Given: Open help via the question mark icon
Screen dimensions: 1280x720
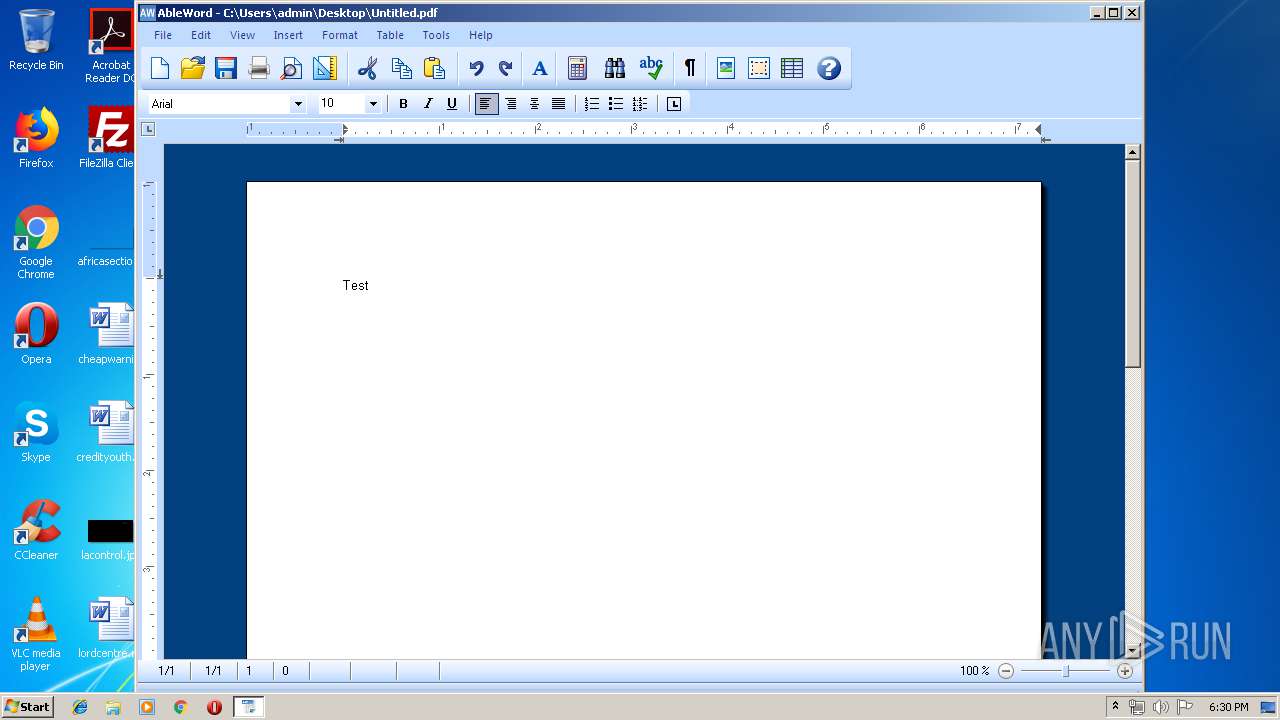Looking at the screenshot, I should point(829,68).
